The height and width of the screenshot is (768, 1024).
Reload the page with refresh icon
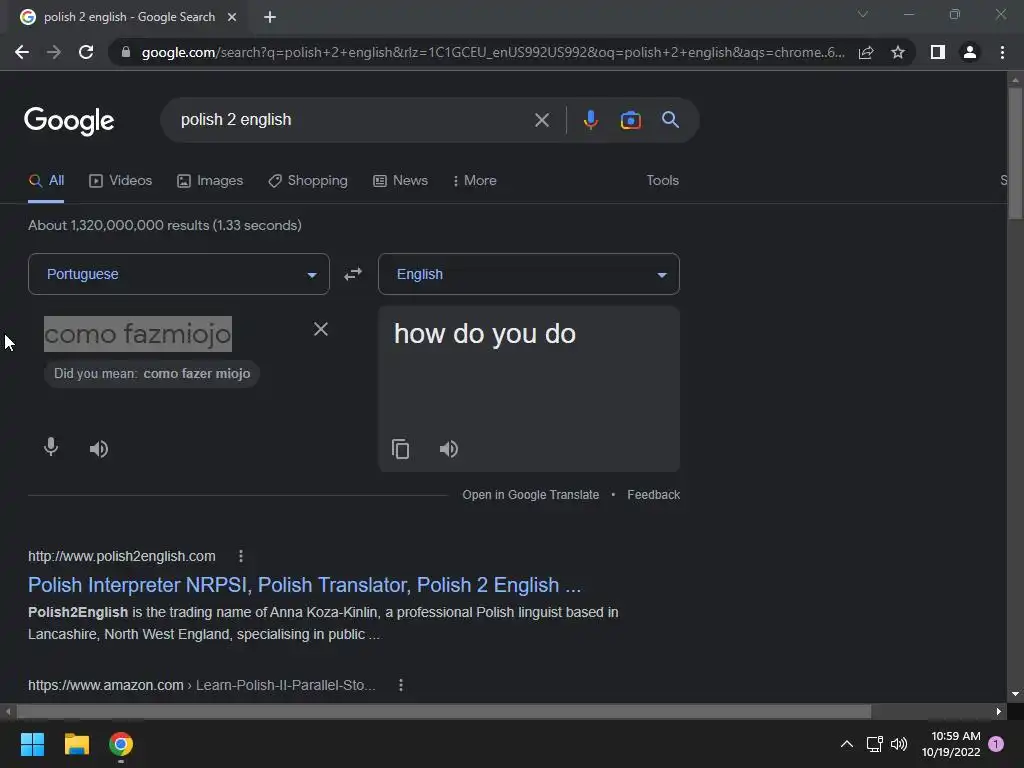86,52
